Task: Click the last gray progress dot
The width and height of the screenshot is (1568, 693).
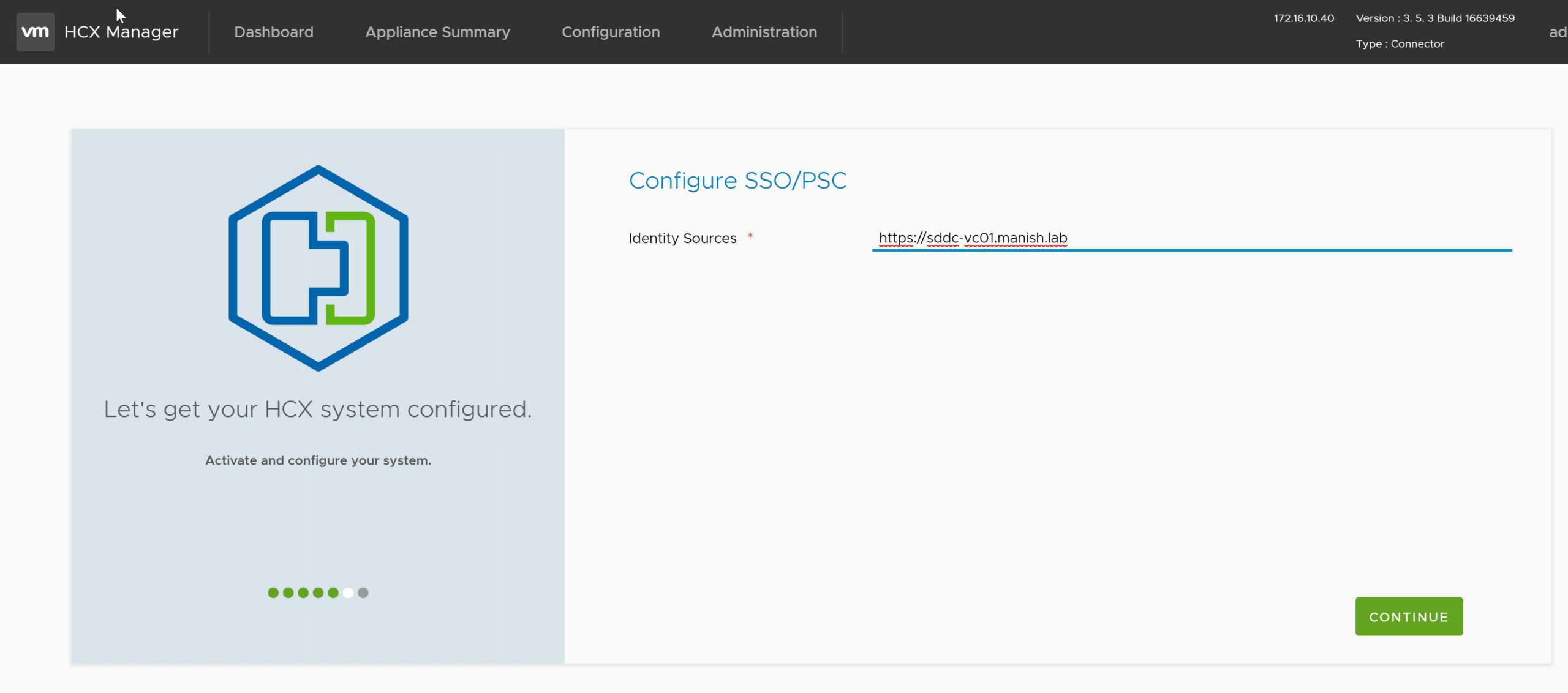Action: (363, 593)
